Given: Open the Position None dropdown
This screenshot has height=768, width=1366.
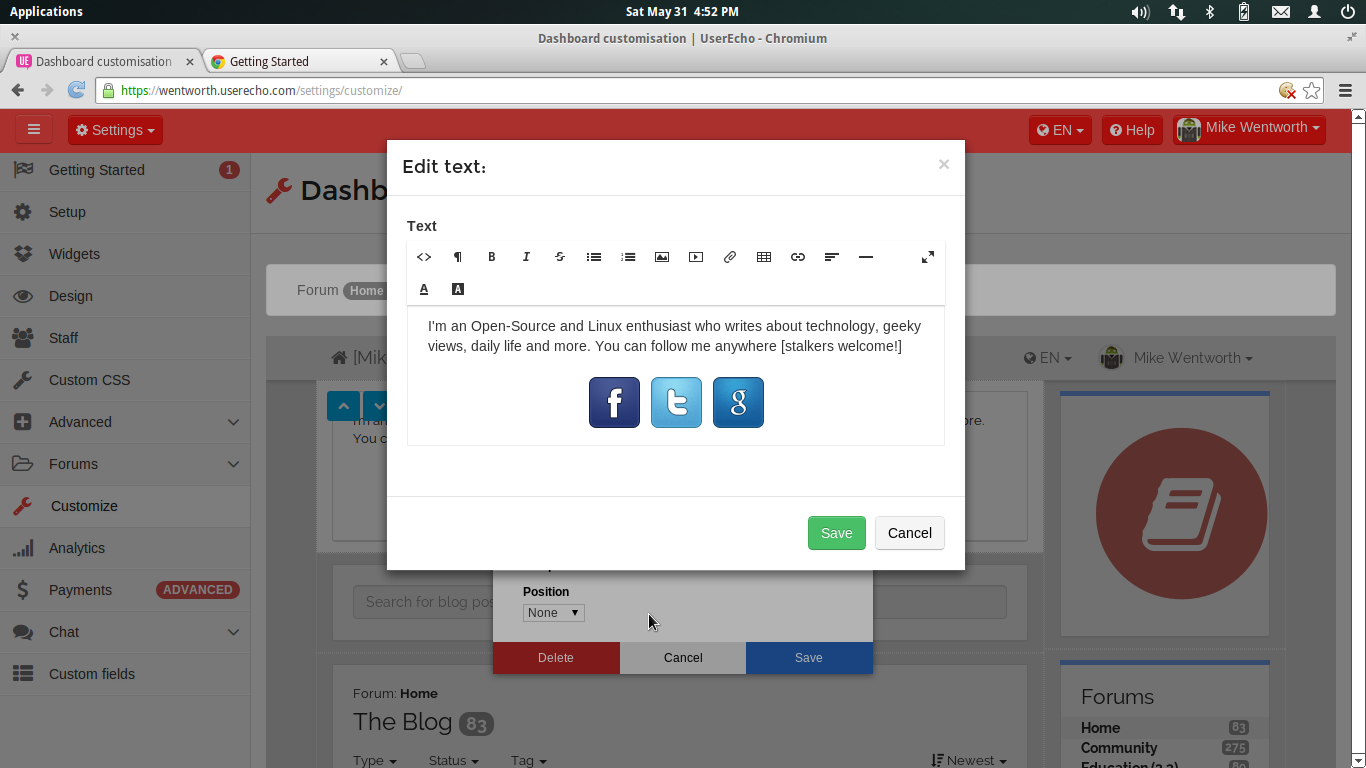Looking at the screenshot, I should tap(554, 612).
